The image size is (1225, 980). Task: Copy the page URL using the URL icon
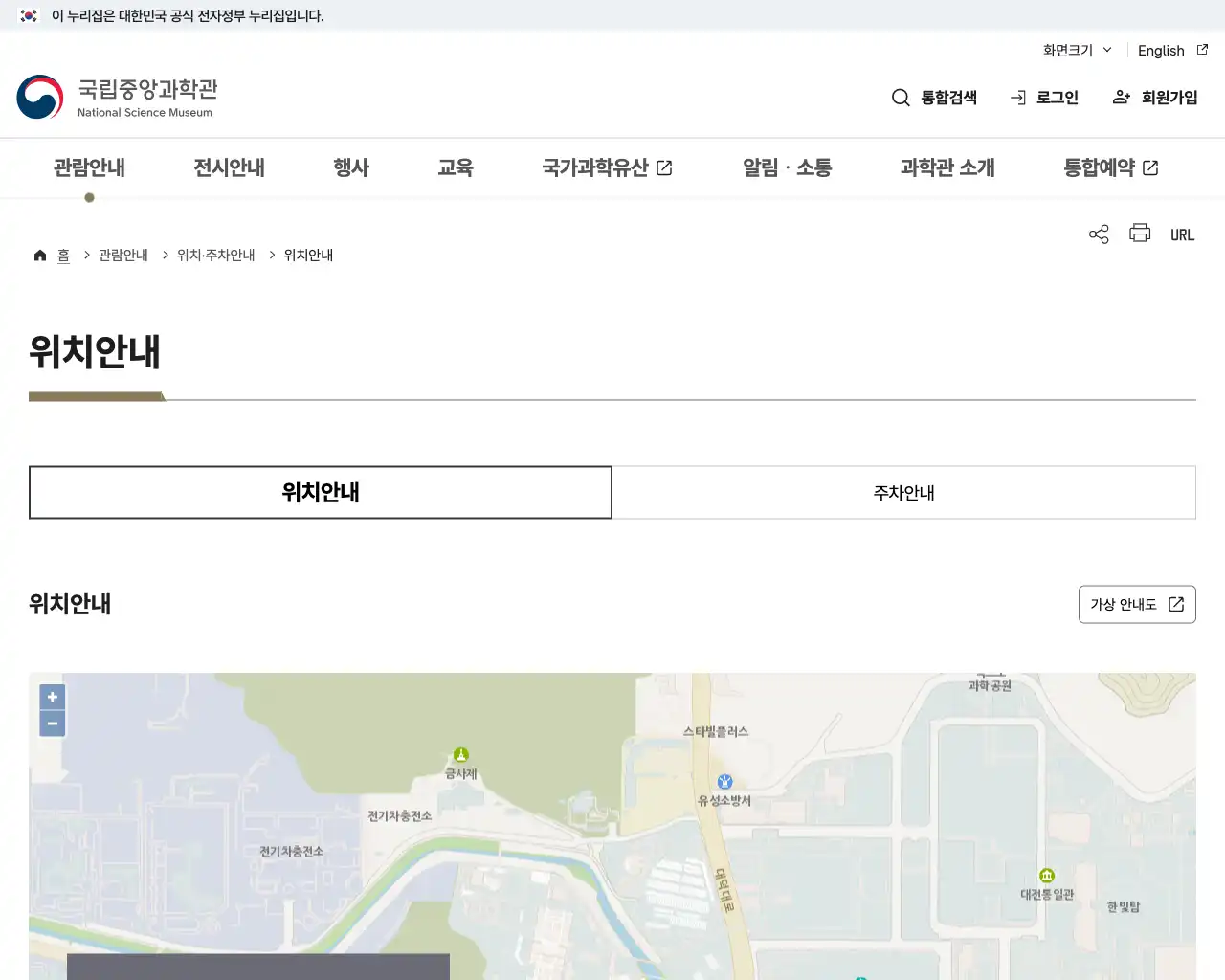[x=1182, y=234]
